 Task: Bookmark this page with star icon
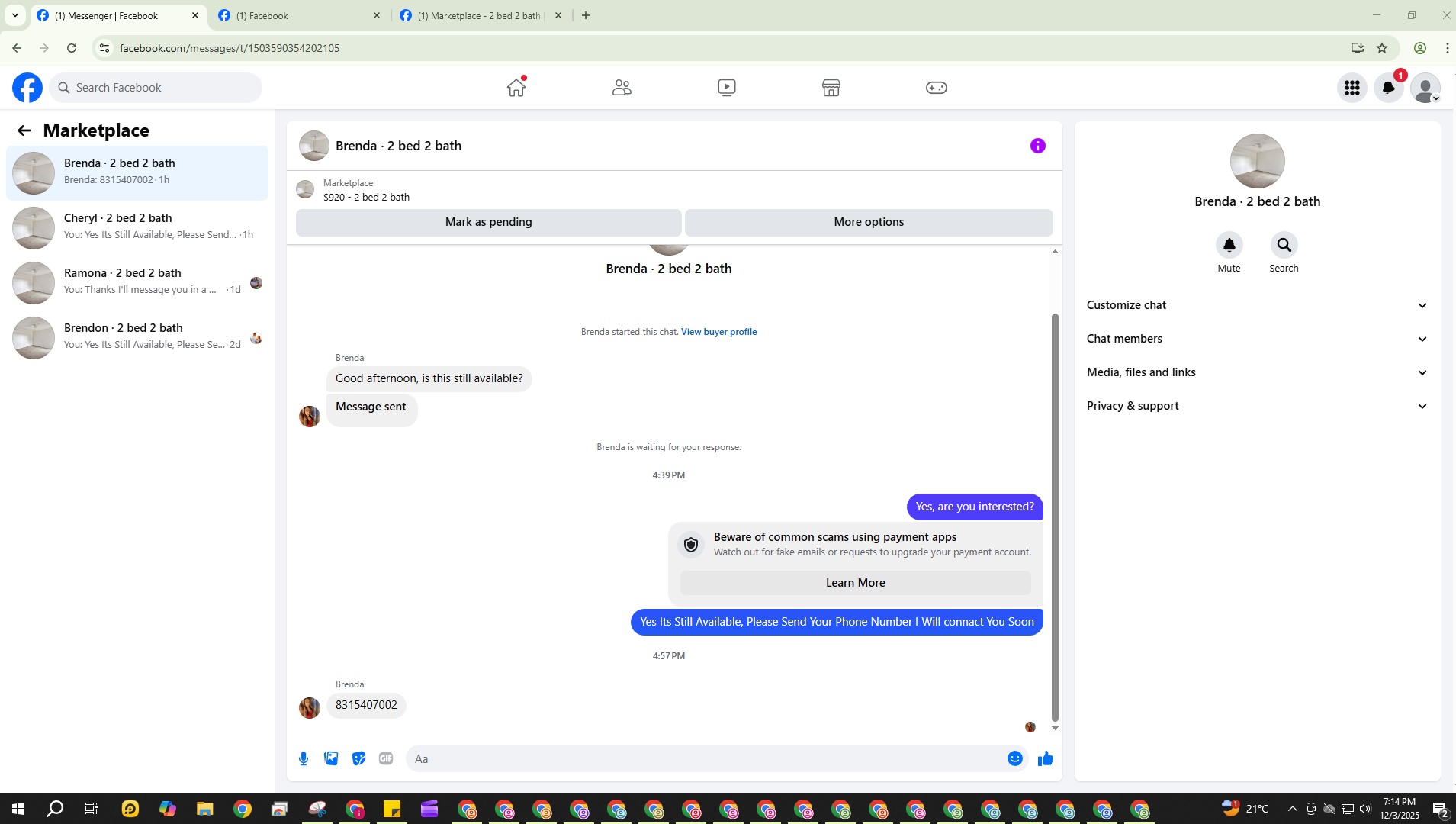(x=1382, y=48)
